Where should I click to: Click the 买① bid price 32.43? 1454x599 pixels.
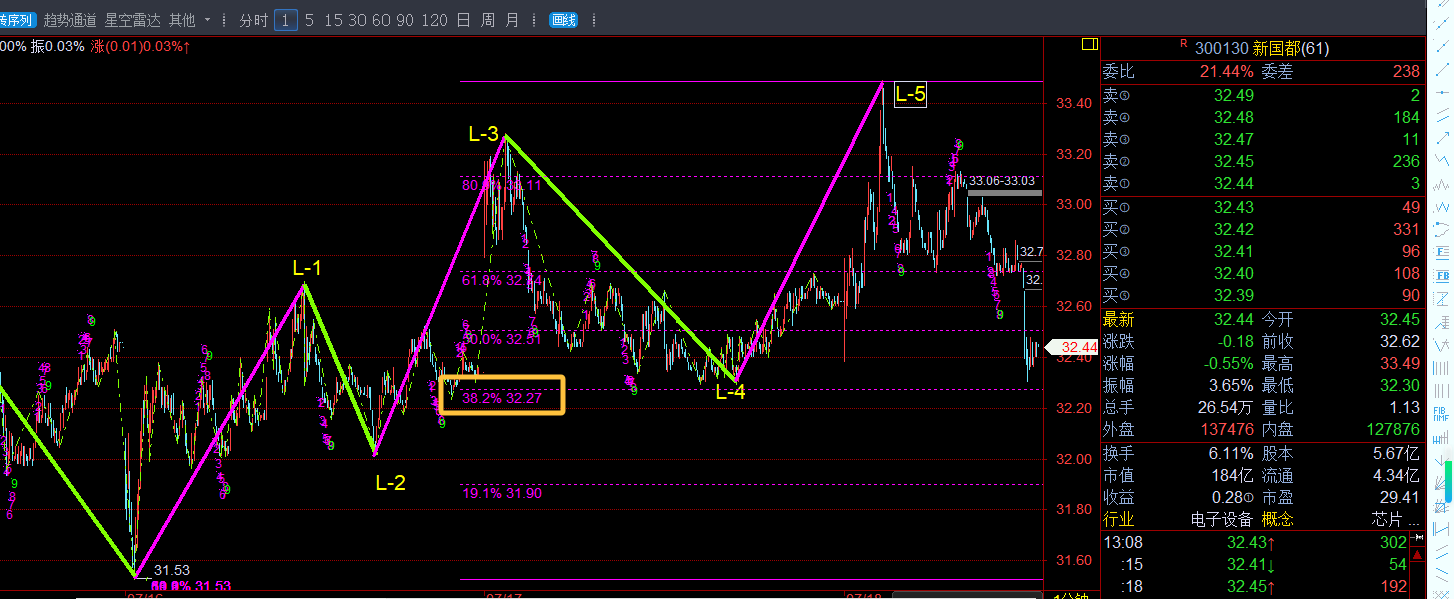(1233, 207)
